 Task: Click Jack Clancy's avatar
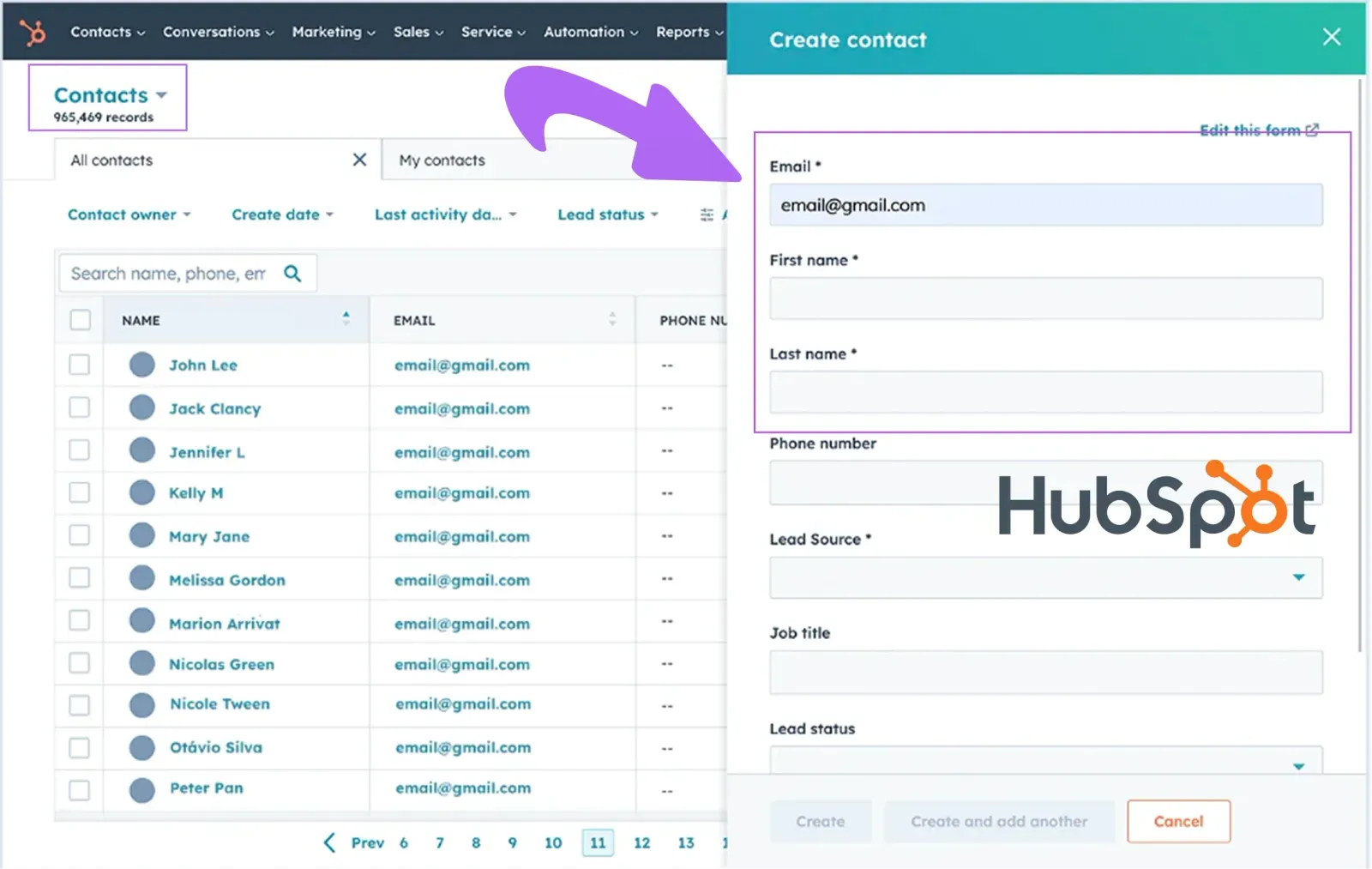141,407
